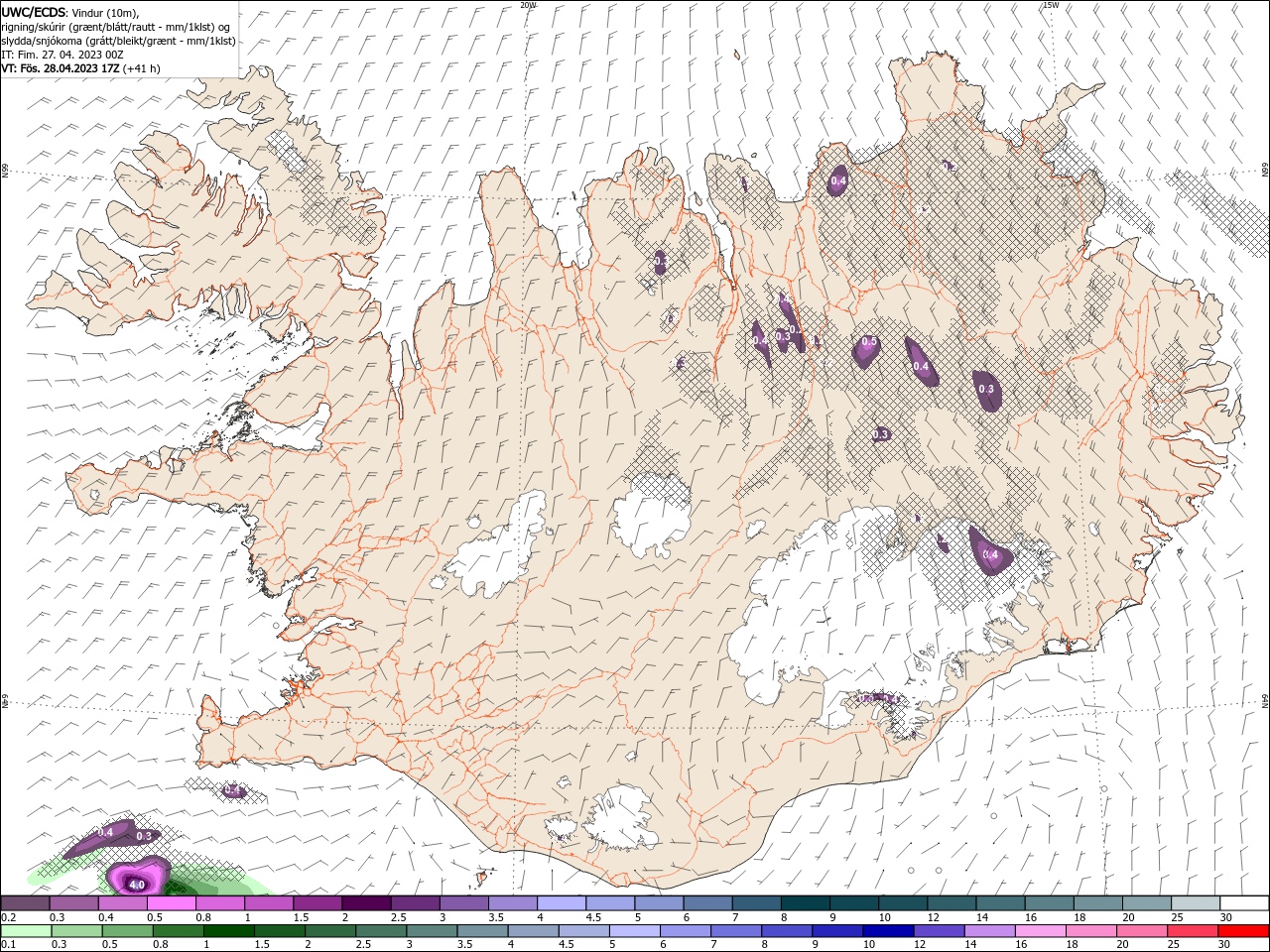The height and width of the screenshot is (952, 1270).
Task: Pick the lower scale swatch starting at 3.5
Action: pyautogui.click(x=482, y=931)
